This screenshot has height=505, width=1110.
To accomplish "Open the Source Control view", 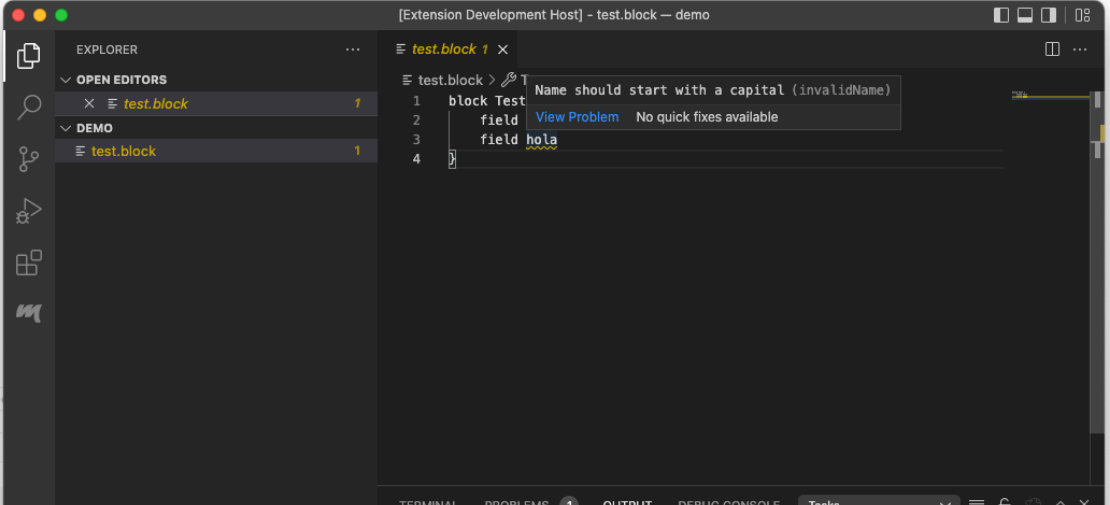I will (x=28, y=159).
